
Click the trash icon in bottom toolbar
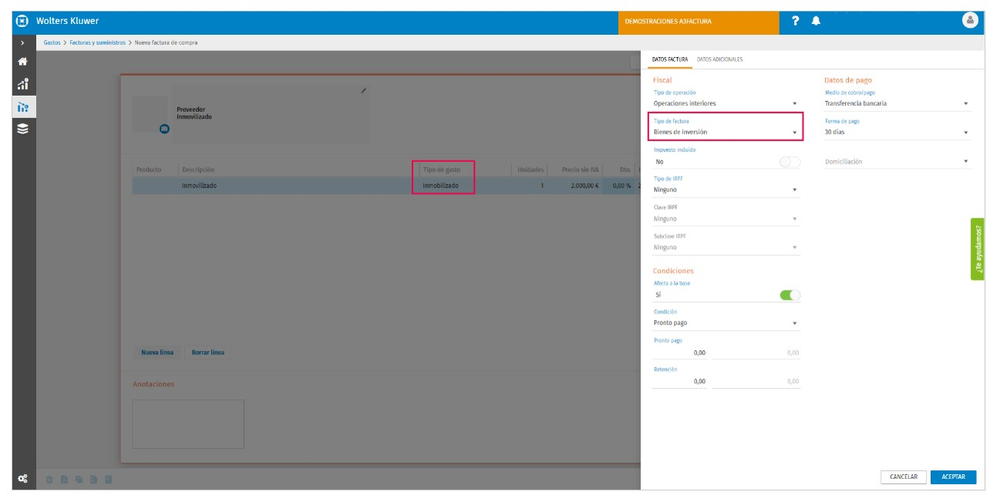pos(50,479)
